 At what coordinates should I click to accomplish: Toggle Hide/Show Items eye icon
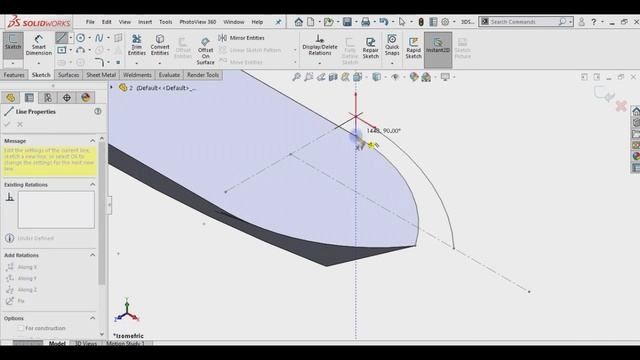coord(395,77)
